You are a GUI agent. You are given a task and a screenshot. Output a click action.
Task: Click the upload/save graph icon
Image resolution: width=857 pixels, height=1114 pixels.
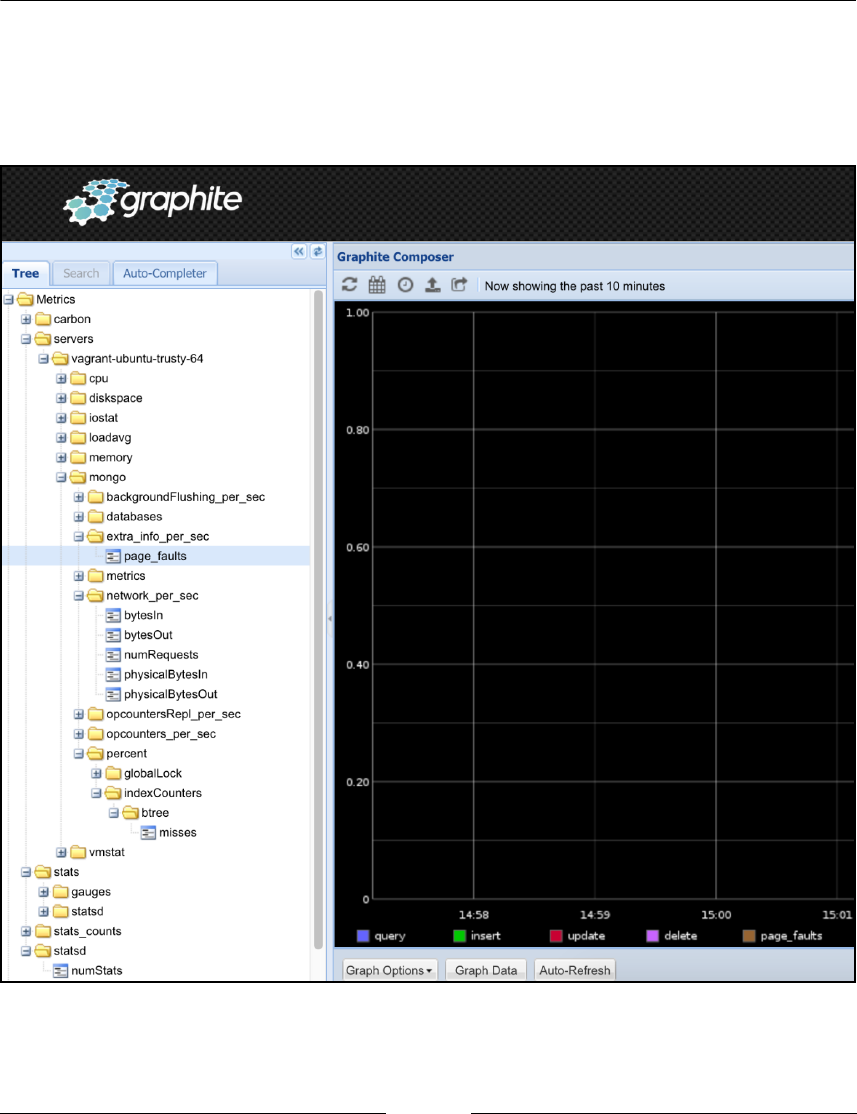[x=432, y=285]
